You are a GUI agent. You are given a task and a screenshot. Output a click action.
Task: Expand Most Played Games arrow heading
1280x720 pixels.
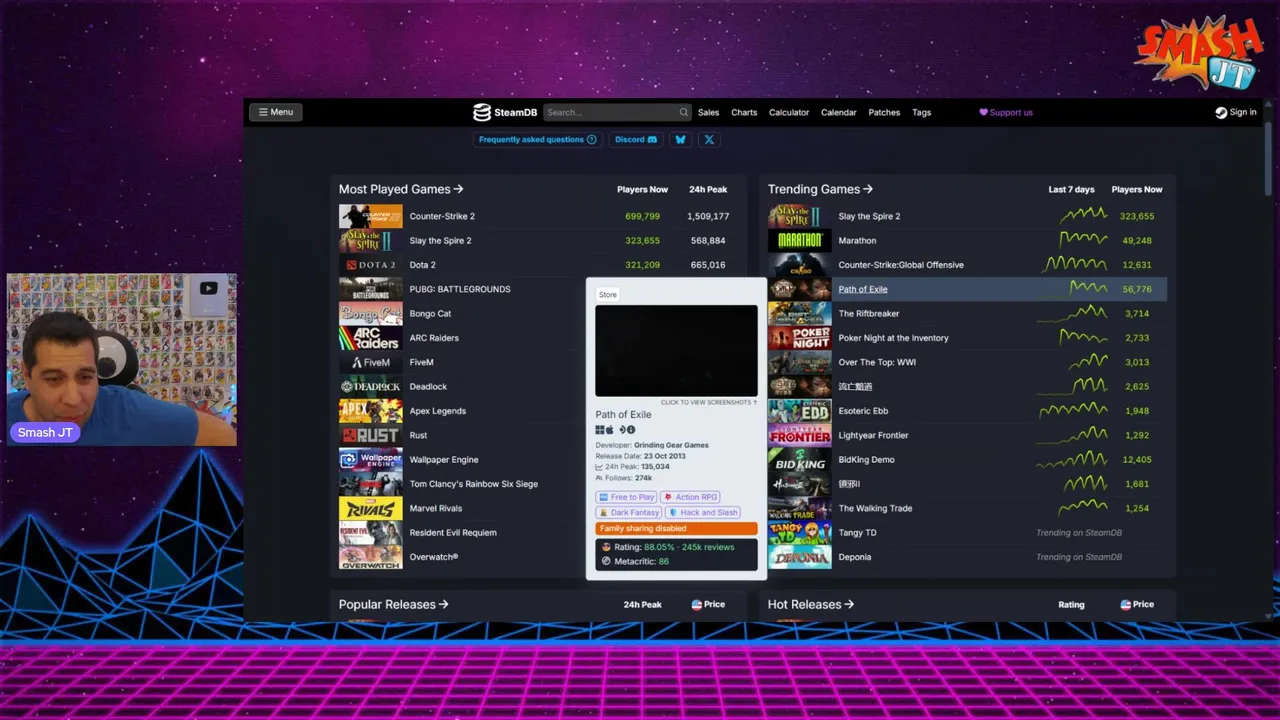pyautogui.click(x=401, y=189)
